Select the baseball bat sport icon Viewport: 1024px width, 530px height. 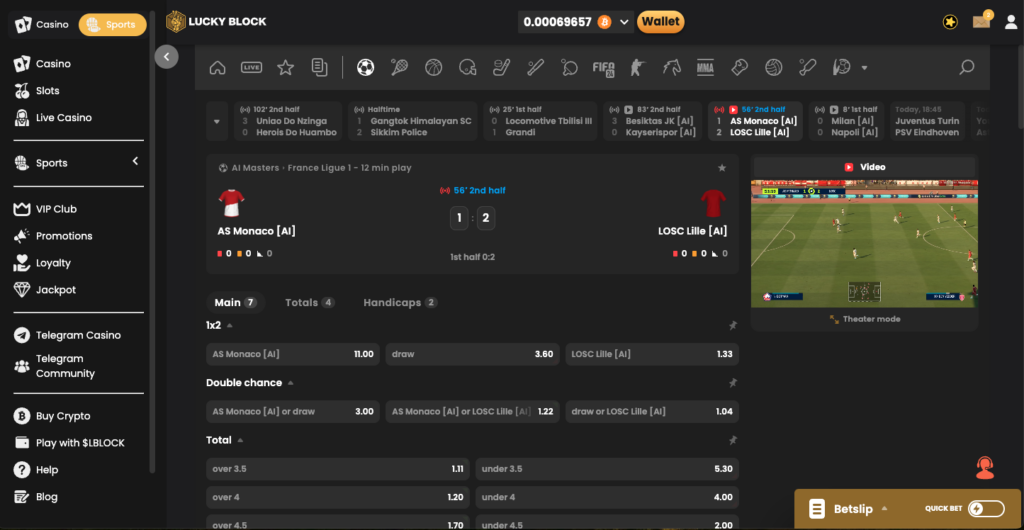pyautogui.click(x=536, y=67)
